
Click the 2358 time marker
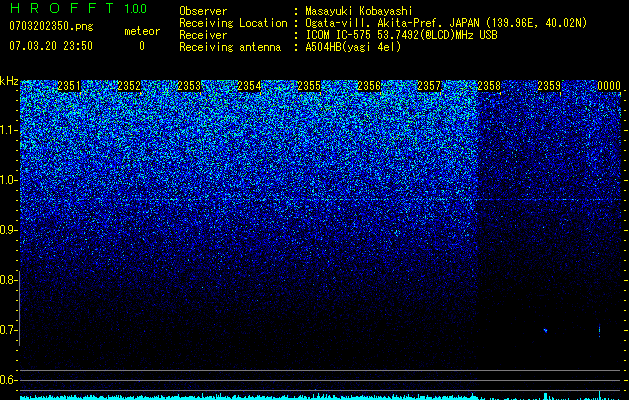tap(489, 86)
